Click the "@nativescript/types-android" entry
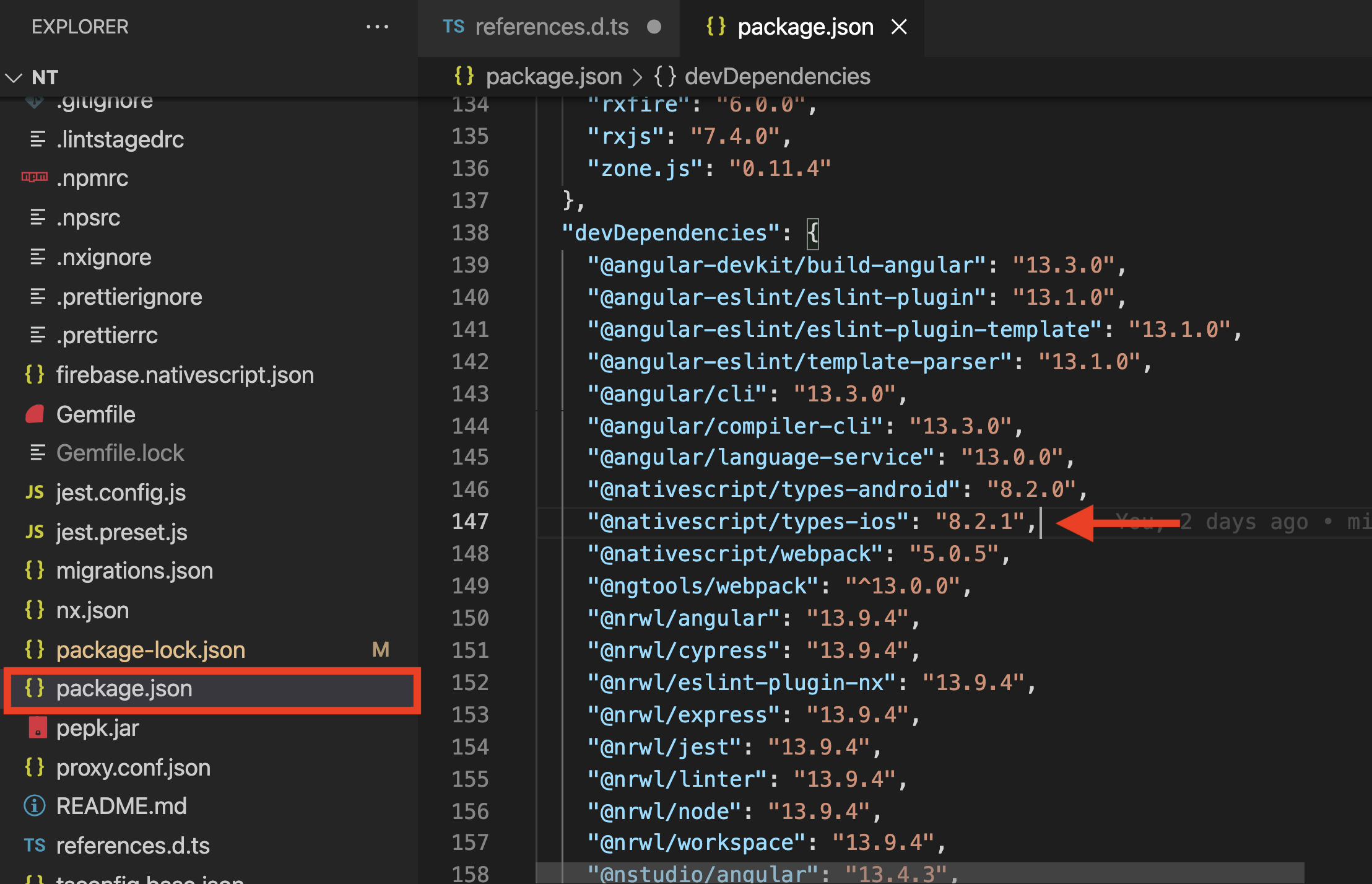 point(837,489)
